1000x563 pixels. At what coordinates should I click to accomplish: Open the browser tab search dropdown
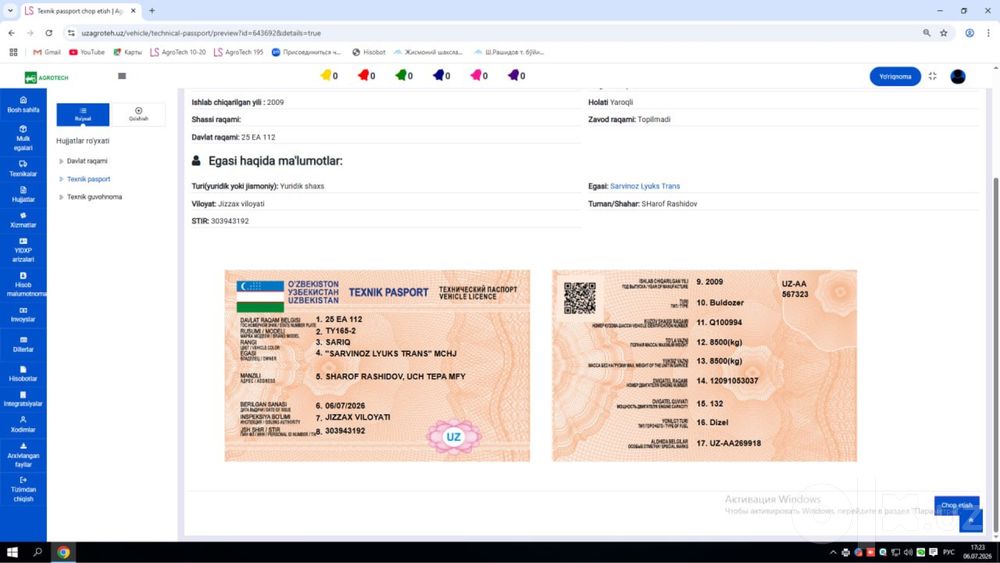click(x=10, y=11)
